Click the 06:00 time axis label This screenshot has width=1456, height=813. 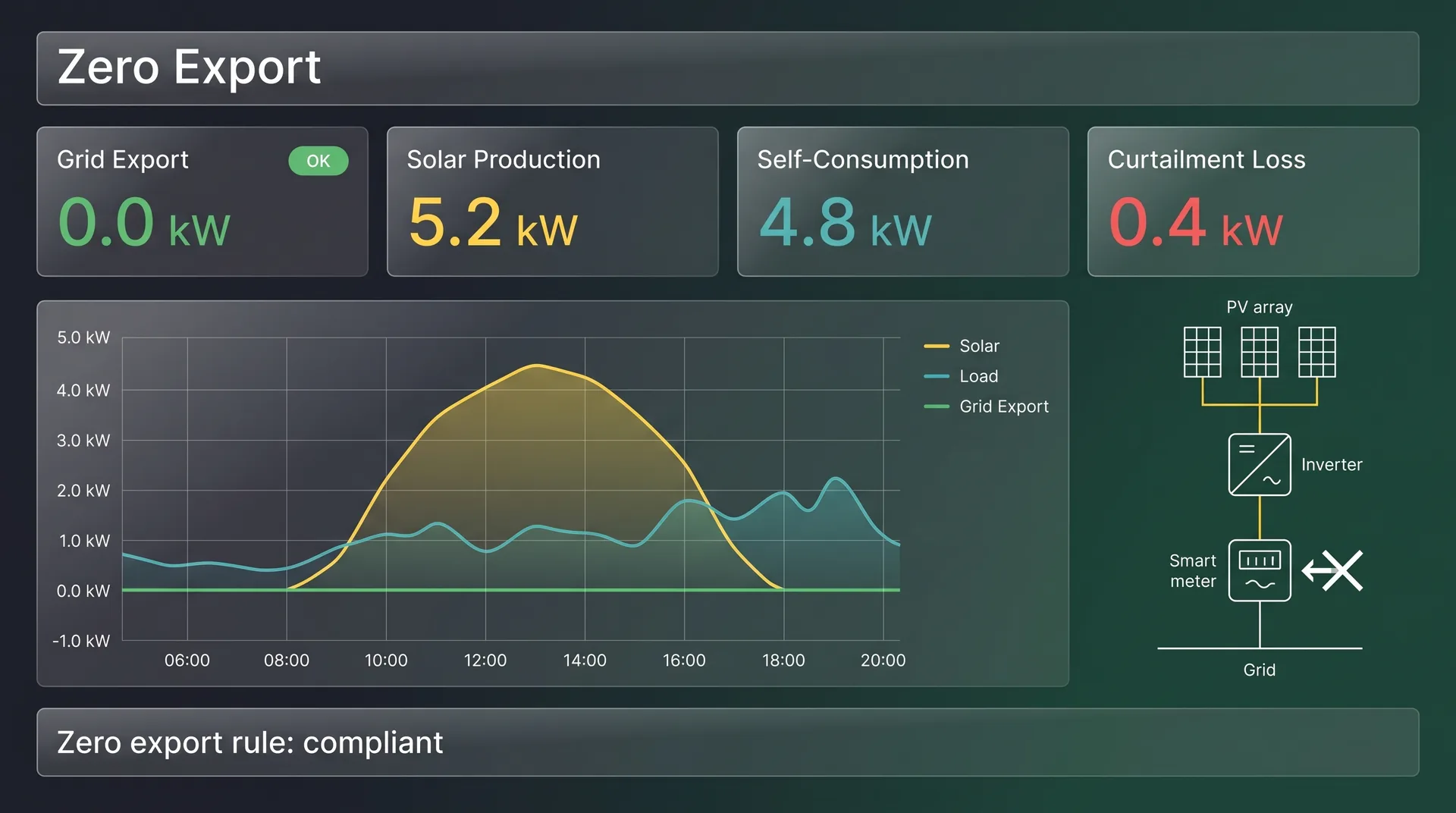pos(187,661)
